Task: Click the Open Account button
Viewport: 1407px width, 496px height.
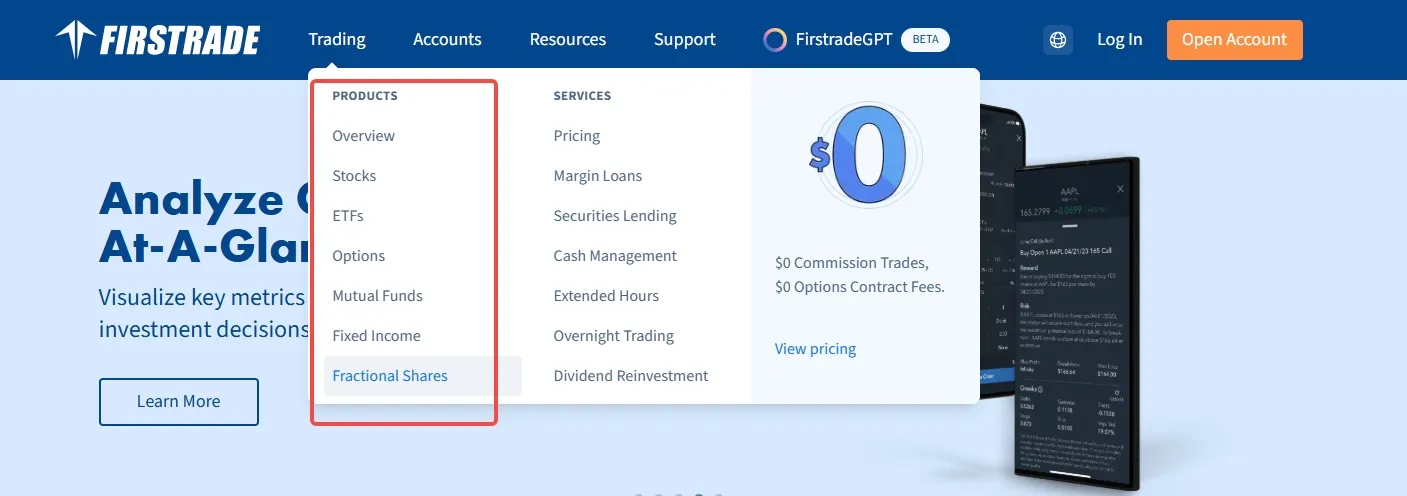Action: point(1234,40)
